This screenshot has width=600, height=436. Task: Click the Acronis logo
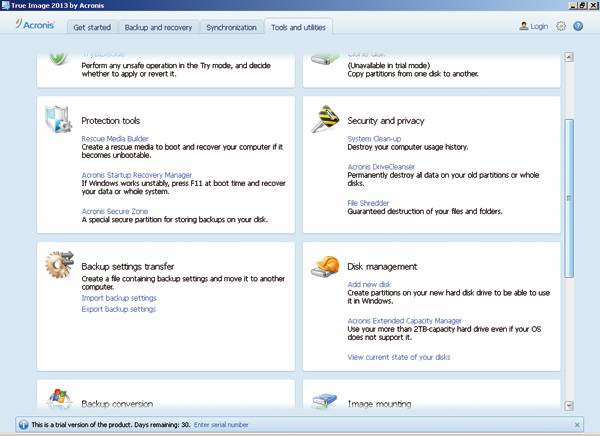(x=35, y=24)
